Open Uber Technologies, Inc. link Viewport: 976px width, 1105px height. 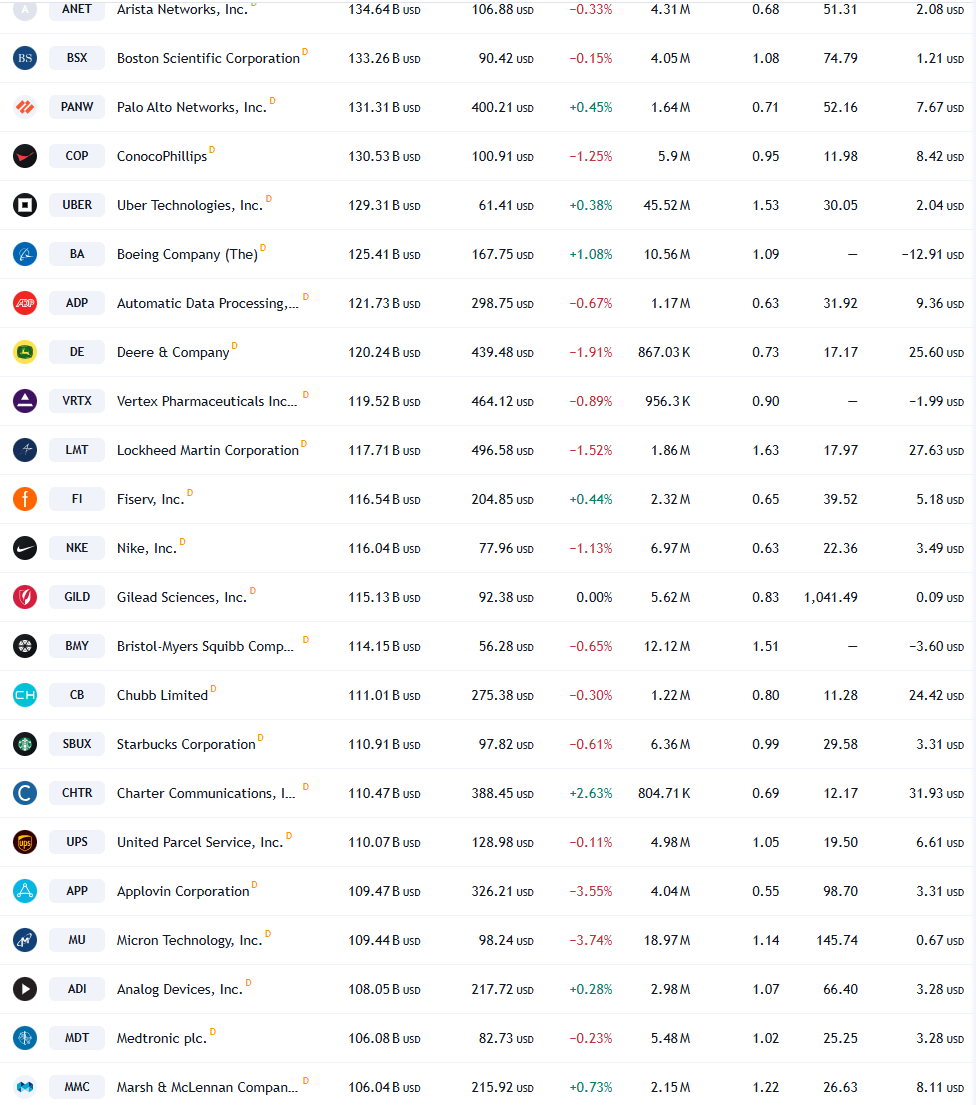190,205
